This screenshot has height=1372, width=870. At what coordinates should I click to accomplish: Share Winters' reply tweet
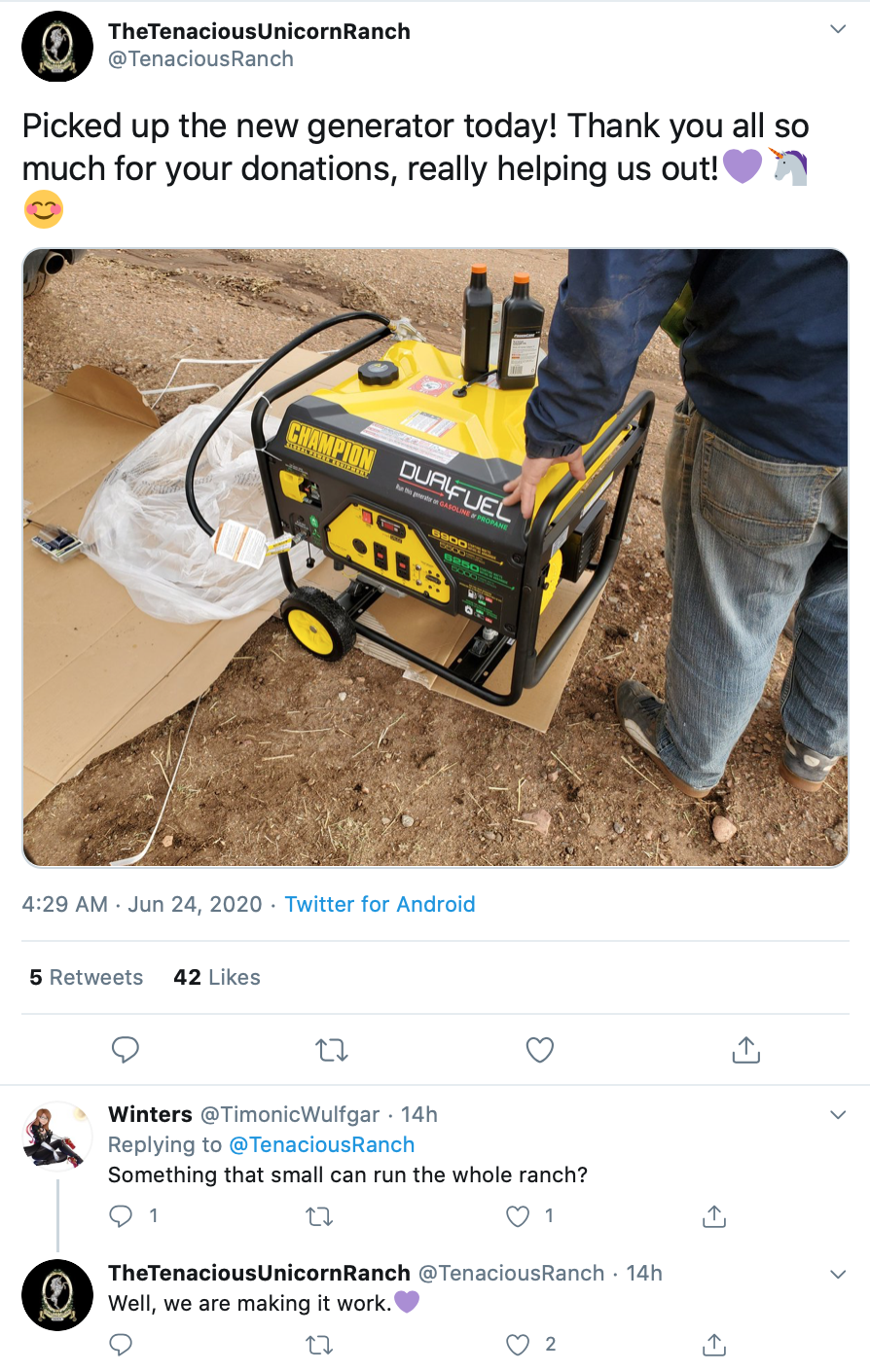click(714, 1215)
